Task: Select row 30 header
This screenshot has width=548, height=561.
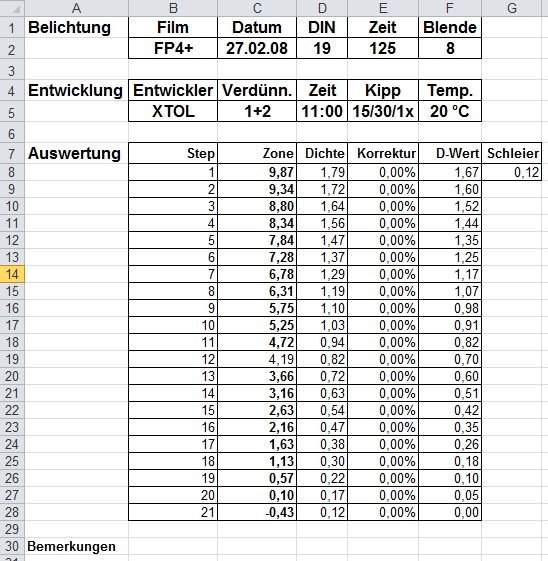Action: point(12,546)
